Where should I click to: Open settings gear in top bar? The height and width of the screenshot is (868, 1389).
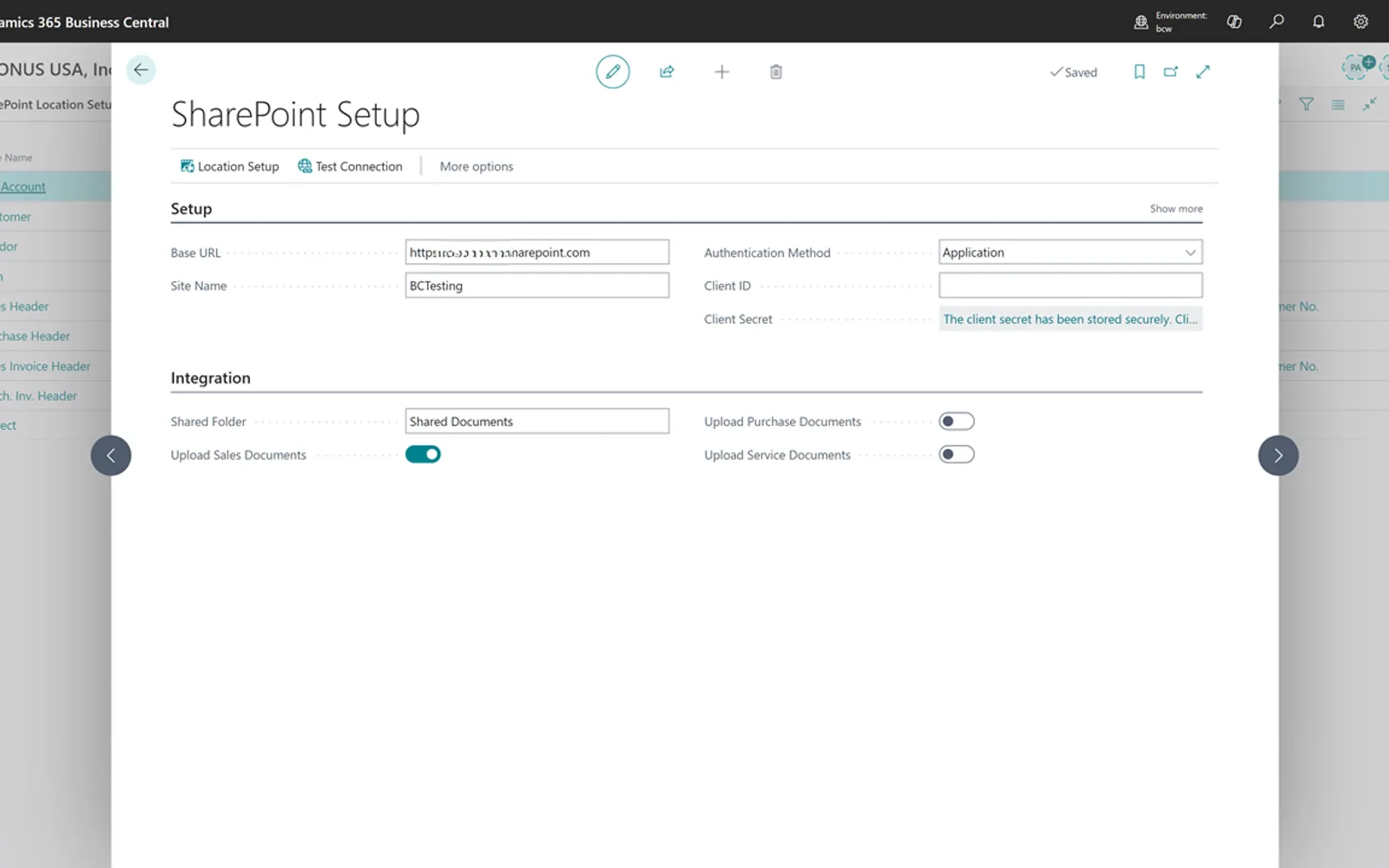coord(1361,22)
